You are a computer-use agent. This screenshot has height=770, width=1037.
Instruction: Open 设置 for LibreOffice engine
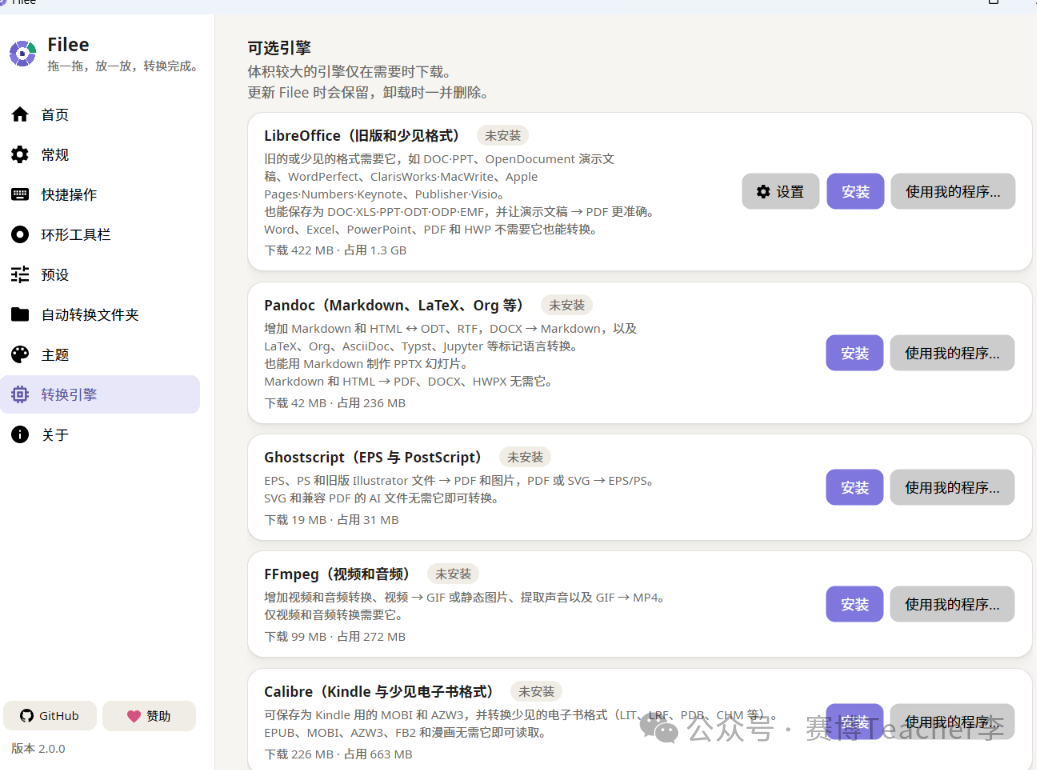[x=780, y=192]
